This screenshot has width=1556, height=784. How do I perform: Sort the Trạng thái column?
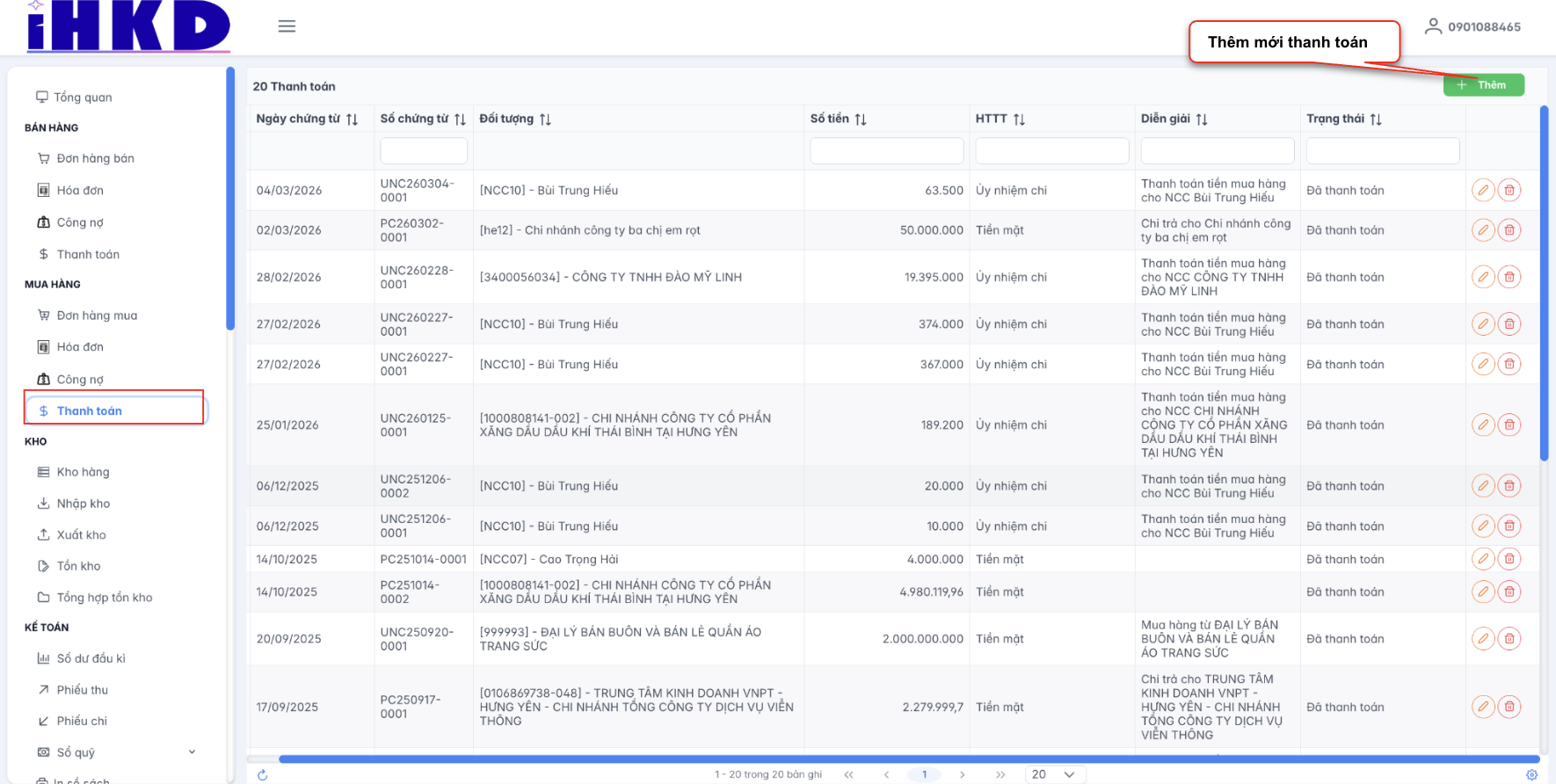click(x=1376, y=120)
